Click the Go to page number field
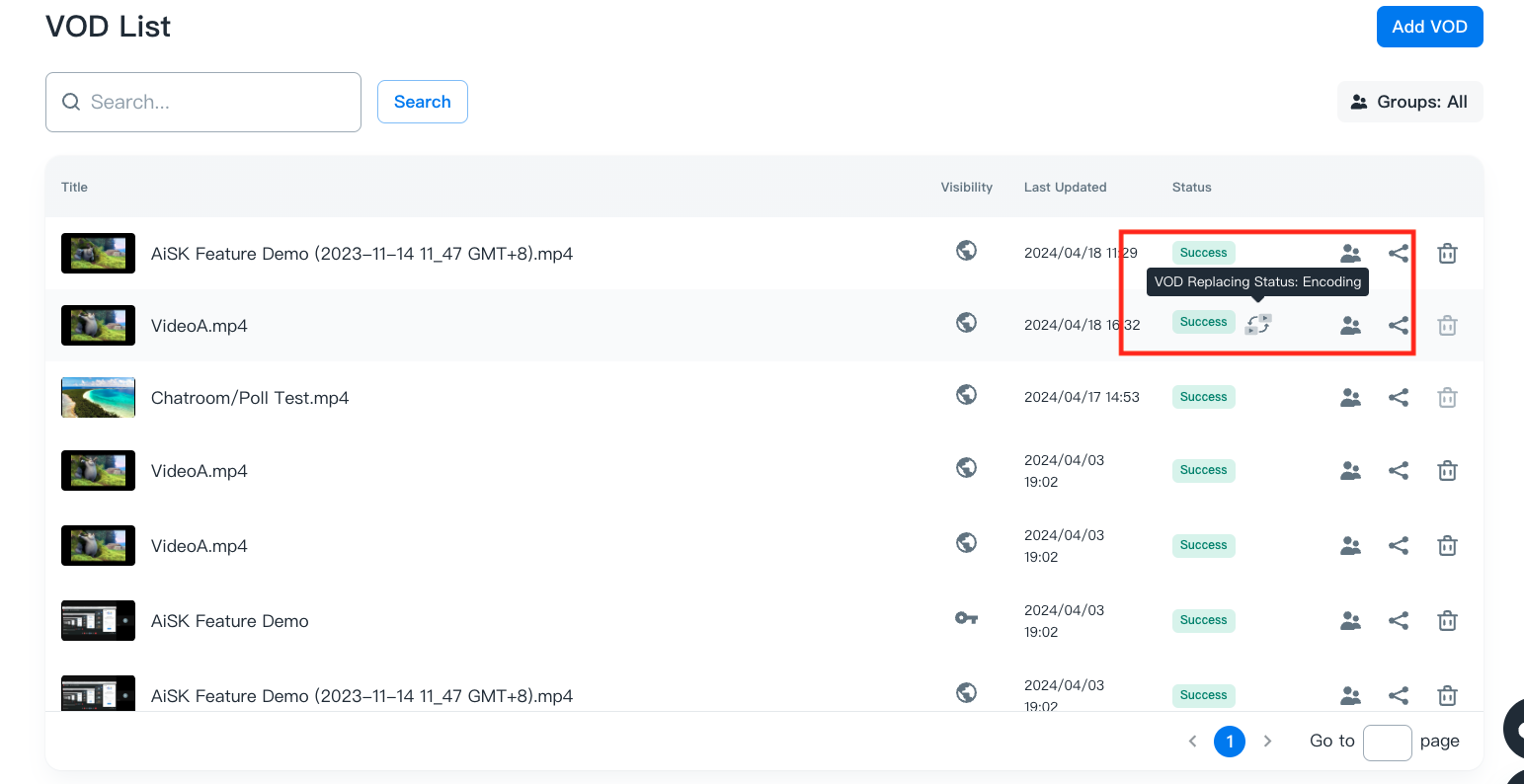The height and width of the screenshot is (784, 1524). pyautogui.click(x=1387, y=743)
